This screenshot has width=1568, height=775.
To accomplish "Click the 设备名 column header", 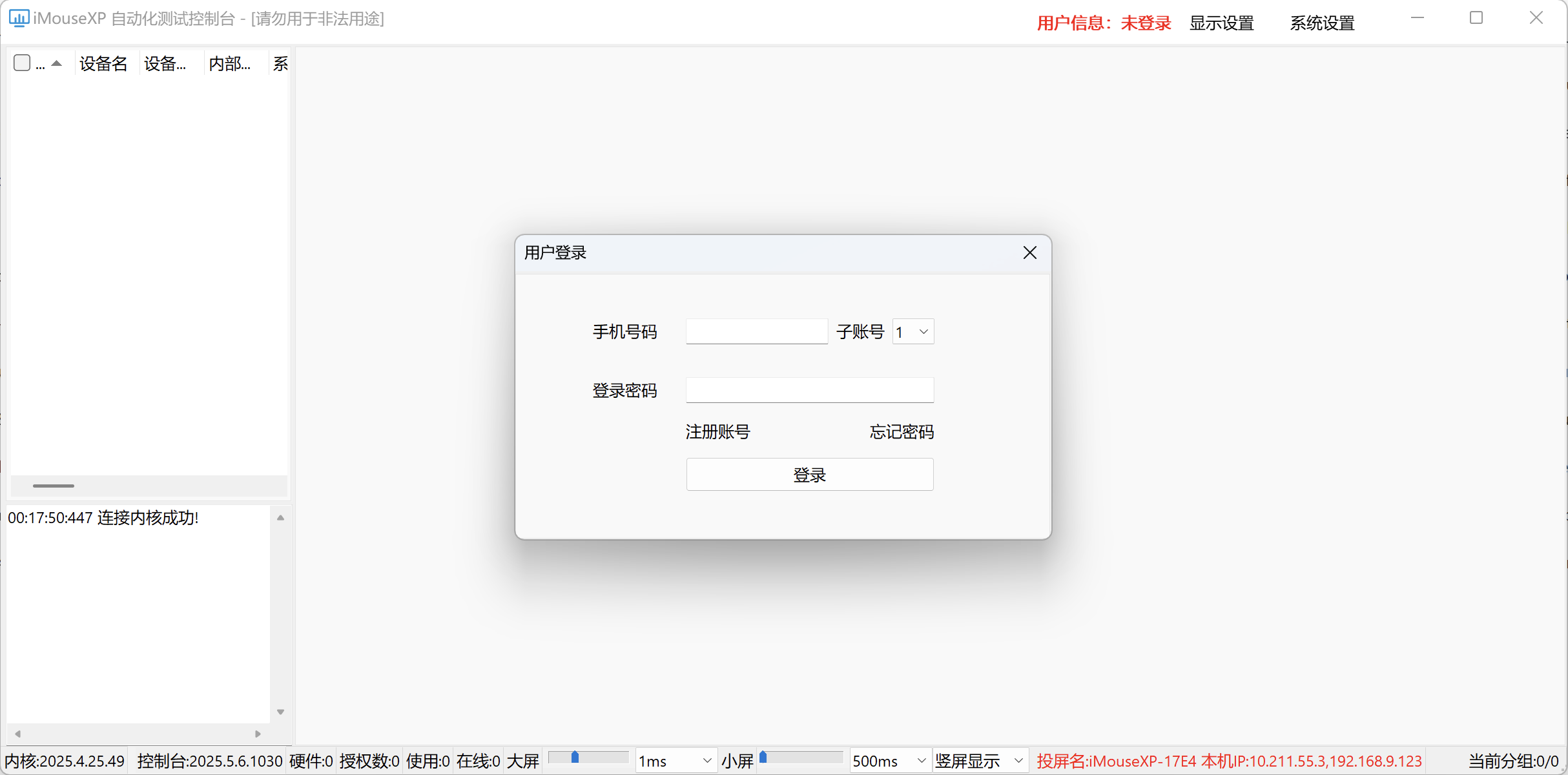I will tap(103, 62).
